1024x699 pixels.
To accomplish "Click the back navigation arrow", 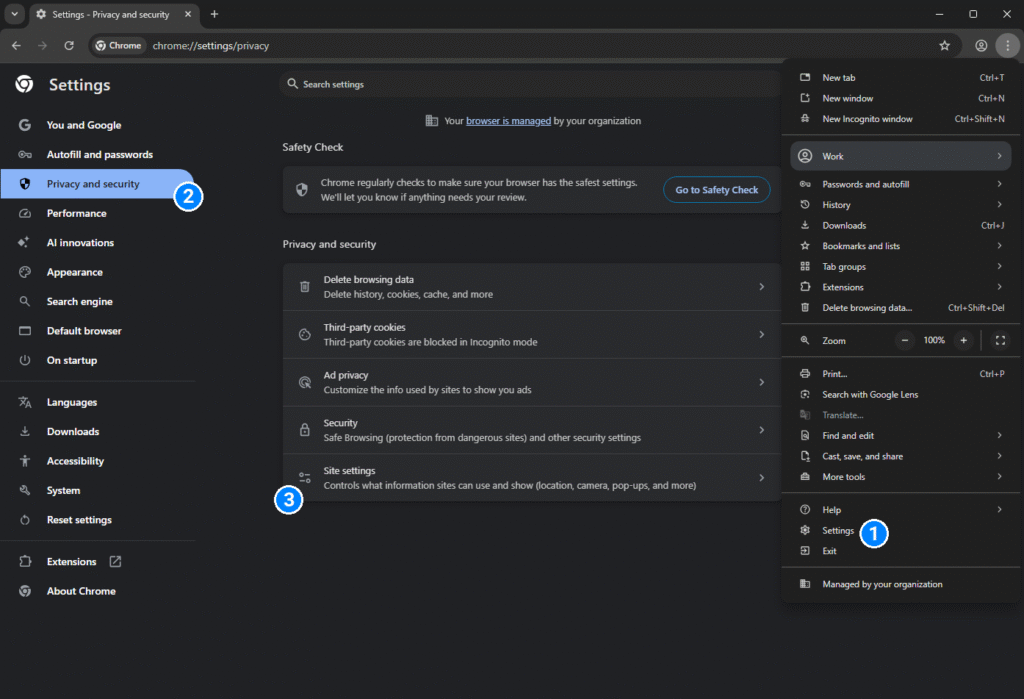I will pyautogui.click(x=16, y=46).
